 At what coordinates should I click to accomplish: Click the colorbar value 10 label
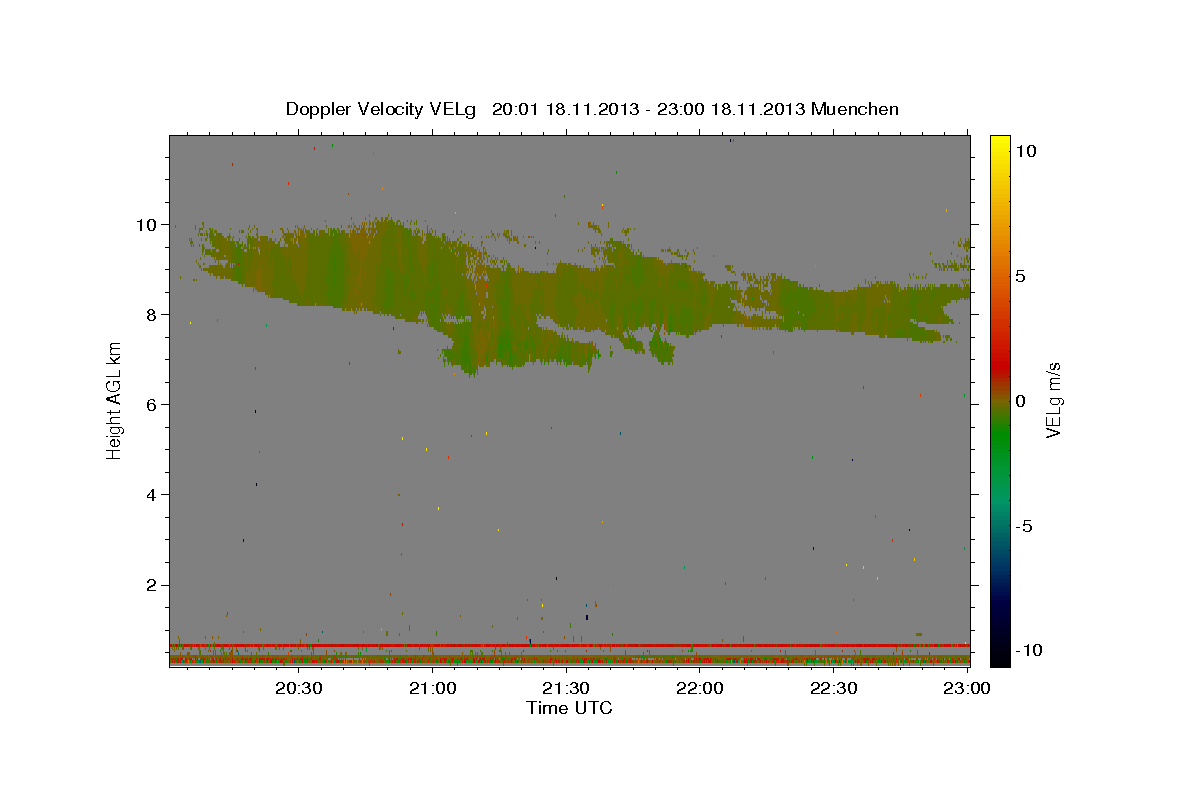pyautogui.click(x=1025, y=151)
